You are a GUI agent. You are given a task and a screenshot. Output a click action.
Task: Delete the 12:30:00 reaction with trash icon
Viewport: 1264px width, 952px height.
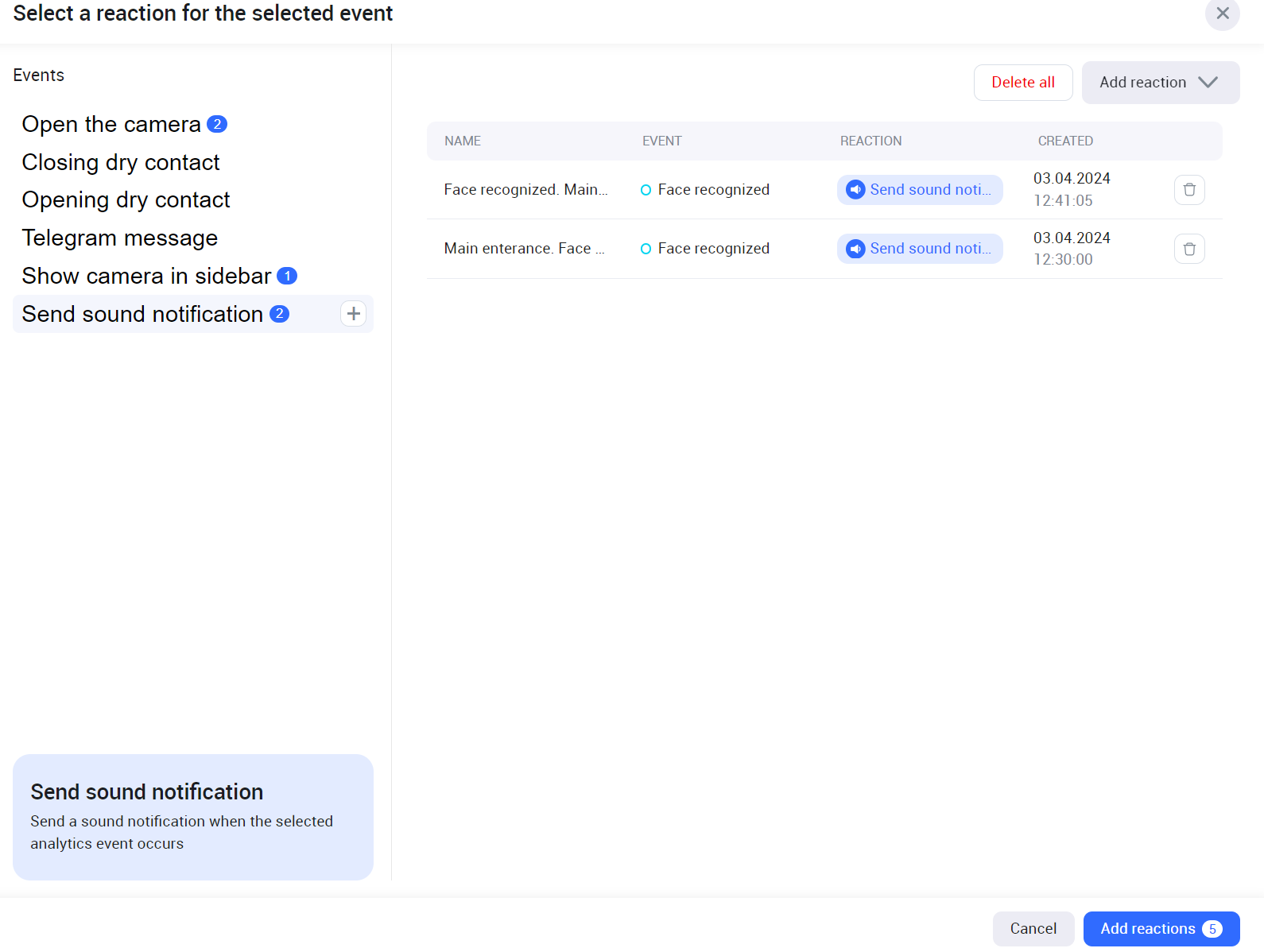[1189, 249]
